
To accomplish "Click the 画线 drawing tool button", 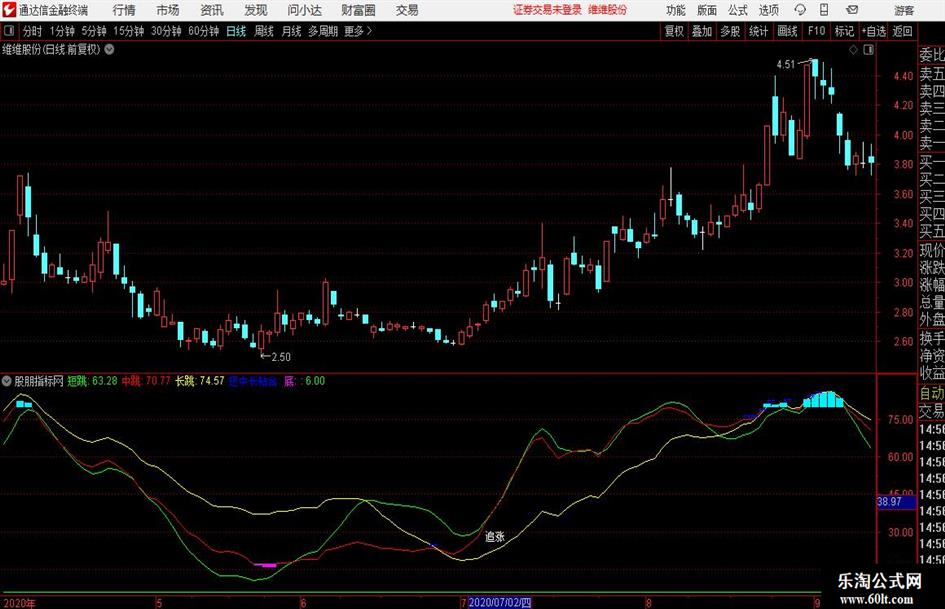I will tap(787, 31).
